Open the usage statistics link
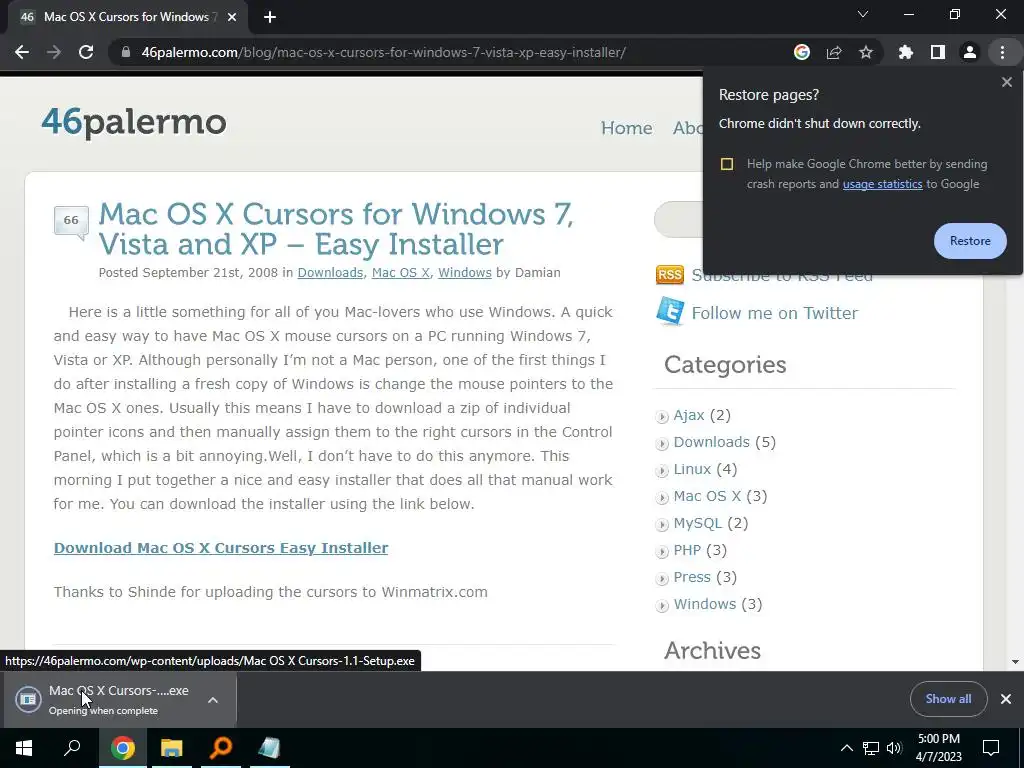 tap(882, 184)
